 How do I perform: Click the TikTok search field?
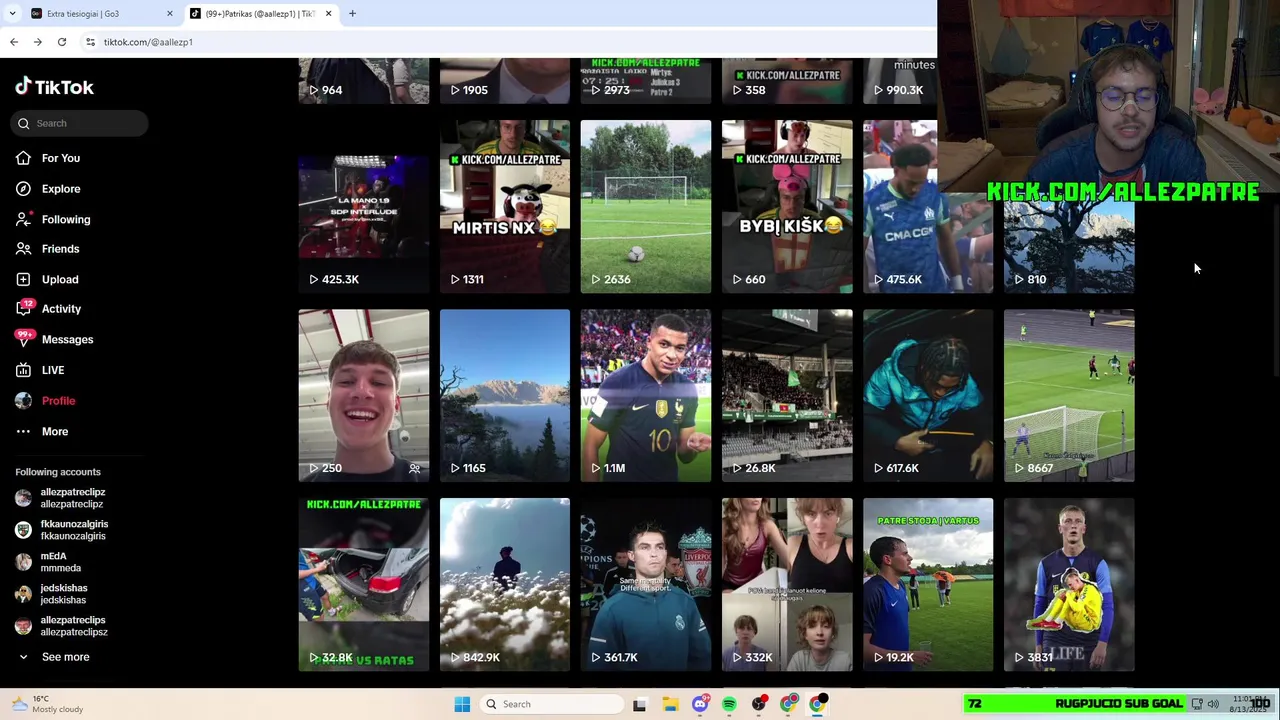coord(81,123)
